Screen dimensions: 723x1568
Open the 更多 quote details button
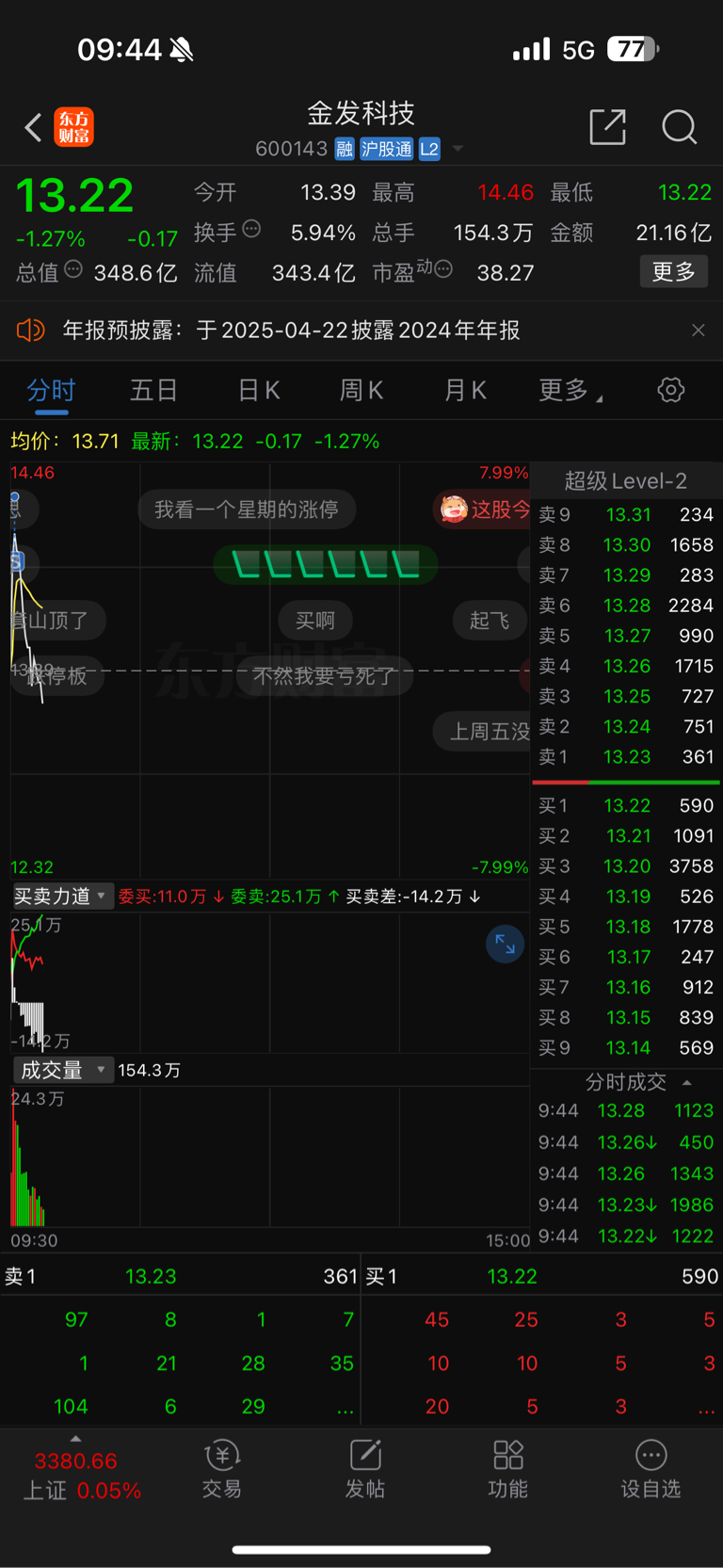[x=673, y=271]
